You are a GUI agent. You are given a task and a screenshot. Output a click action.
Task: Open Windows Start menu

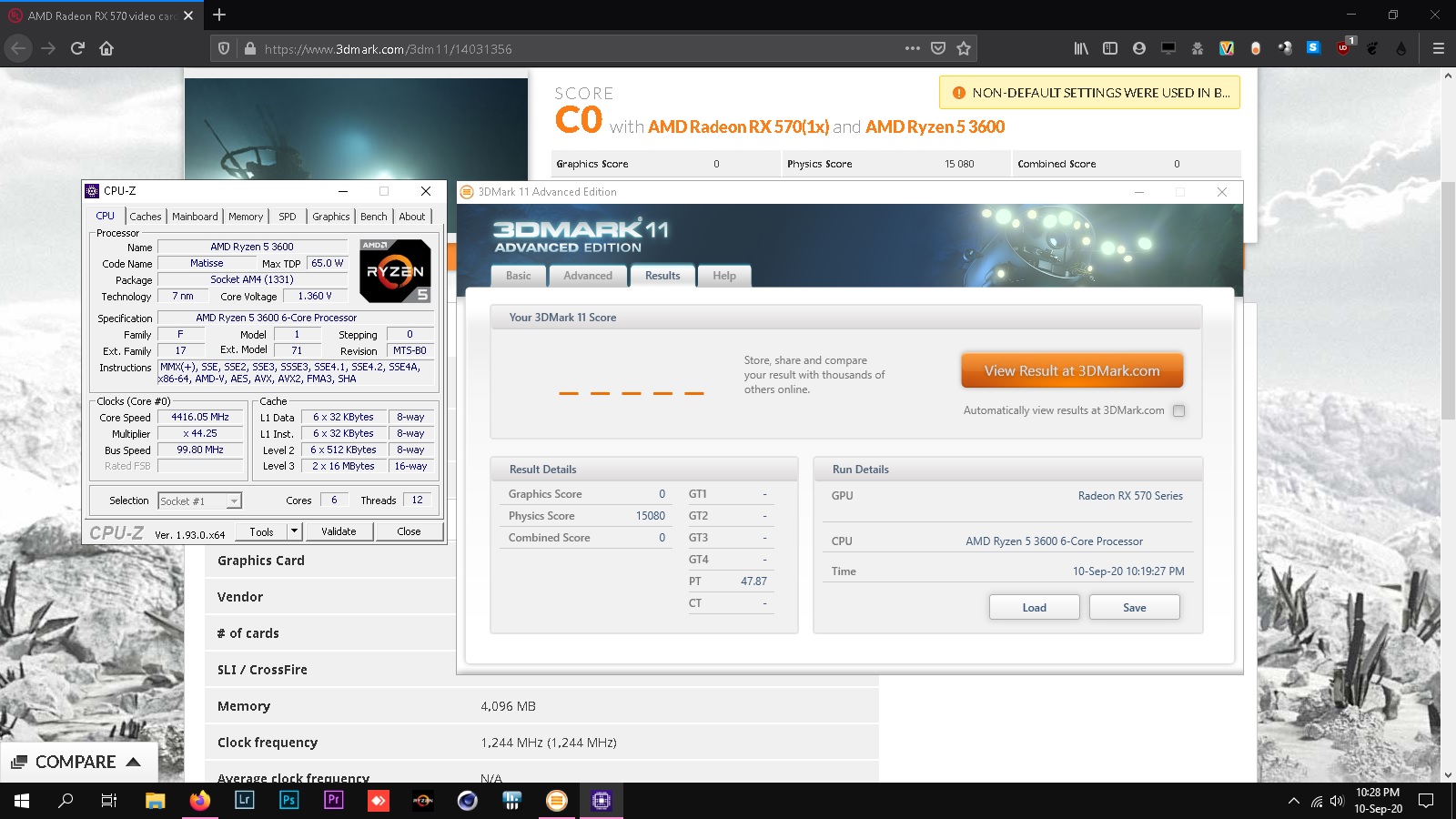tap(22, 801)
